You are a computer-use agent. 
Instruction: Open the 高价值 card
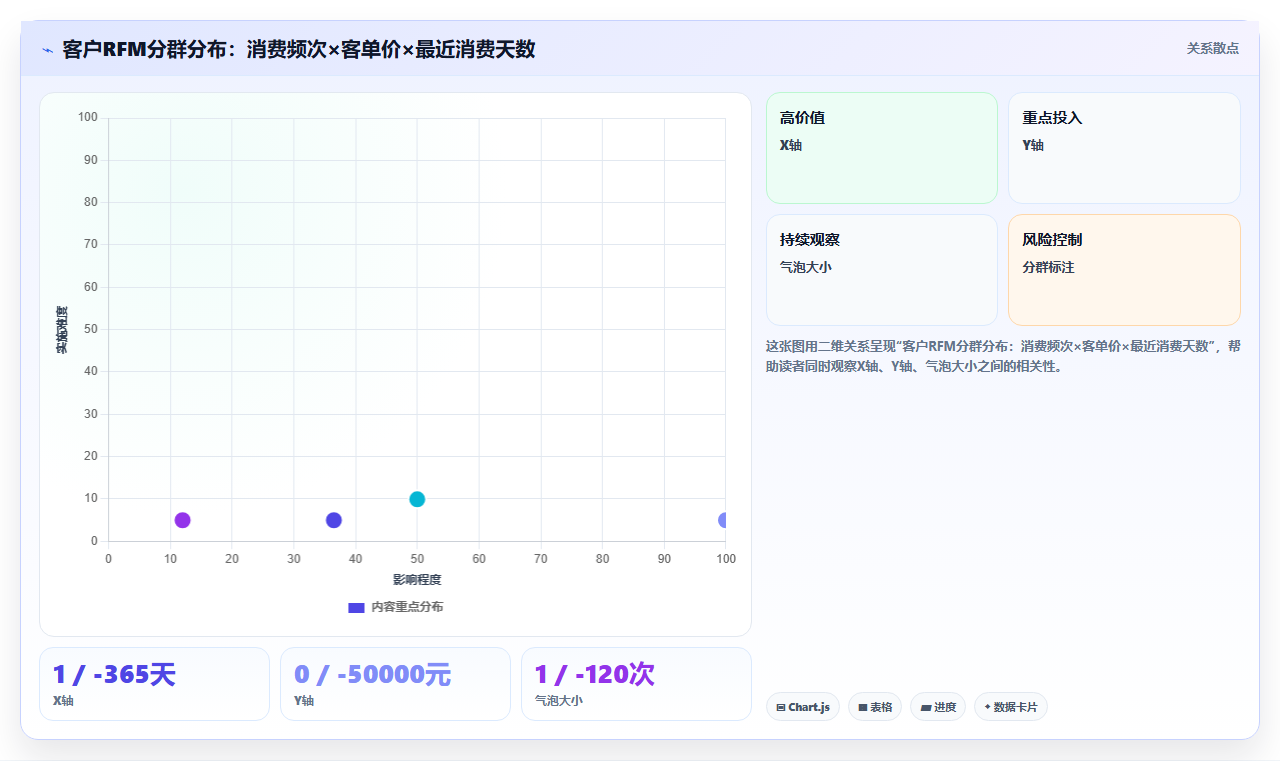[882, 148]
